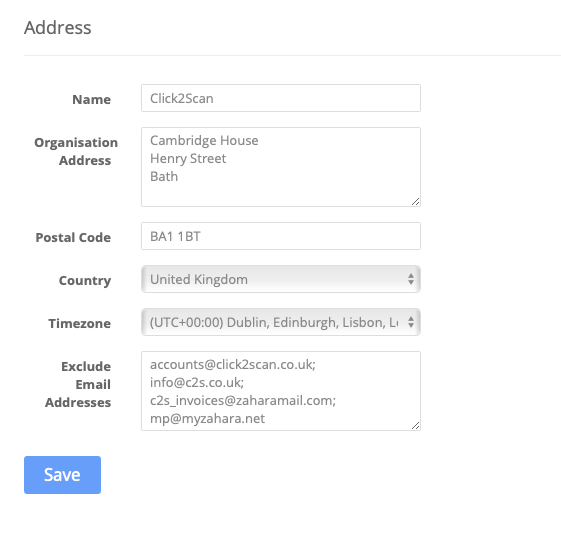Click the Address section heading

pos(58,28)
